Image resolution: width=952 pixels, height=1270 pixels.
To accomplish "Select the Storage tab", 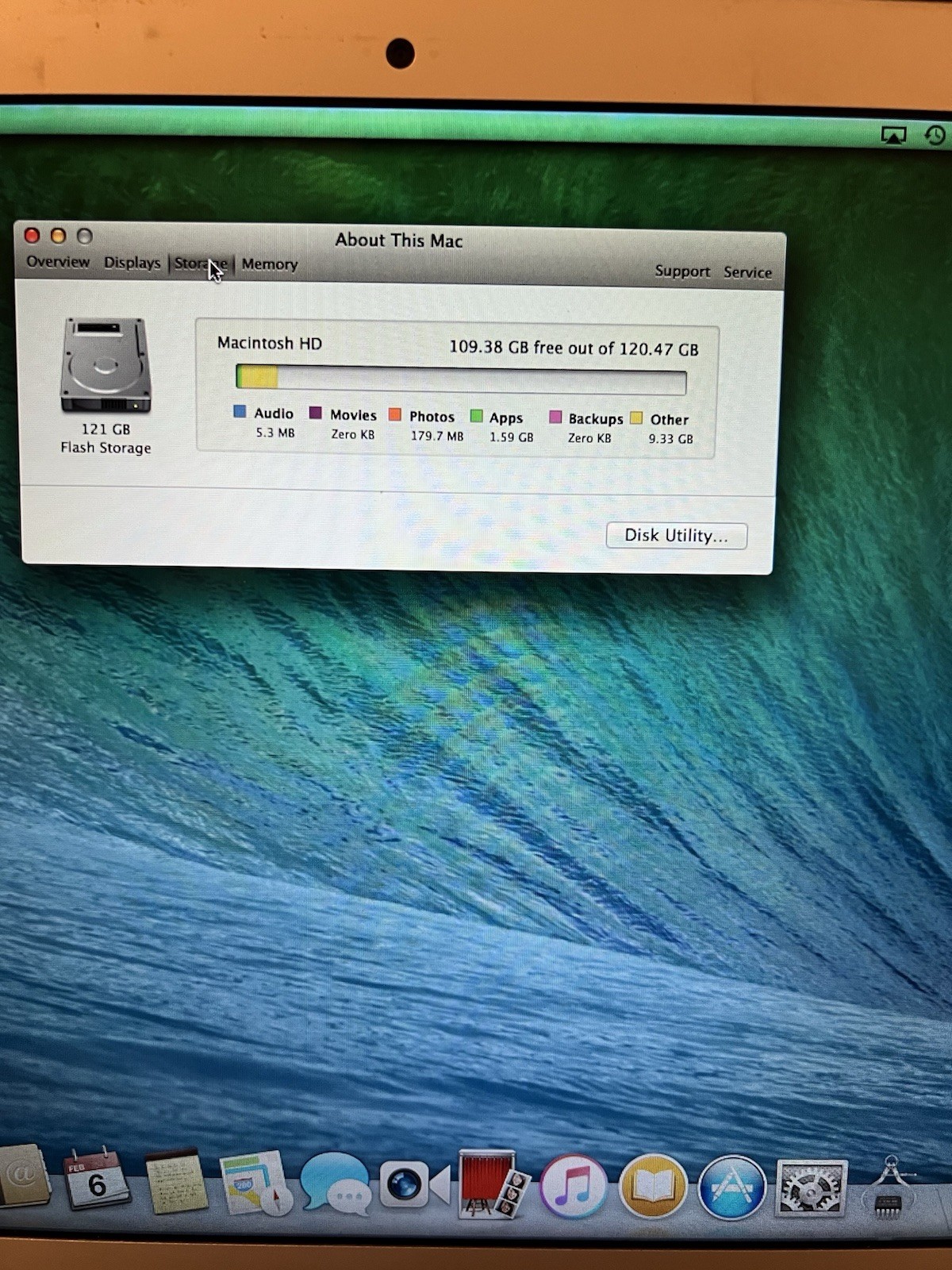I will [201, 264].
